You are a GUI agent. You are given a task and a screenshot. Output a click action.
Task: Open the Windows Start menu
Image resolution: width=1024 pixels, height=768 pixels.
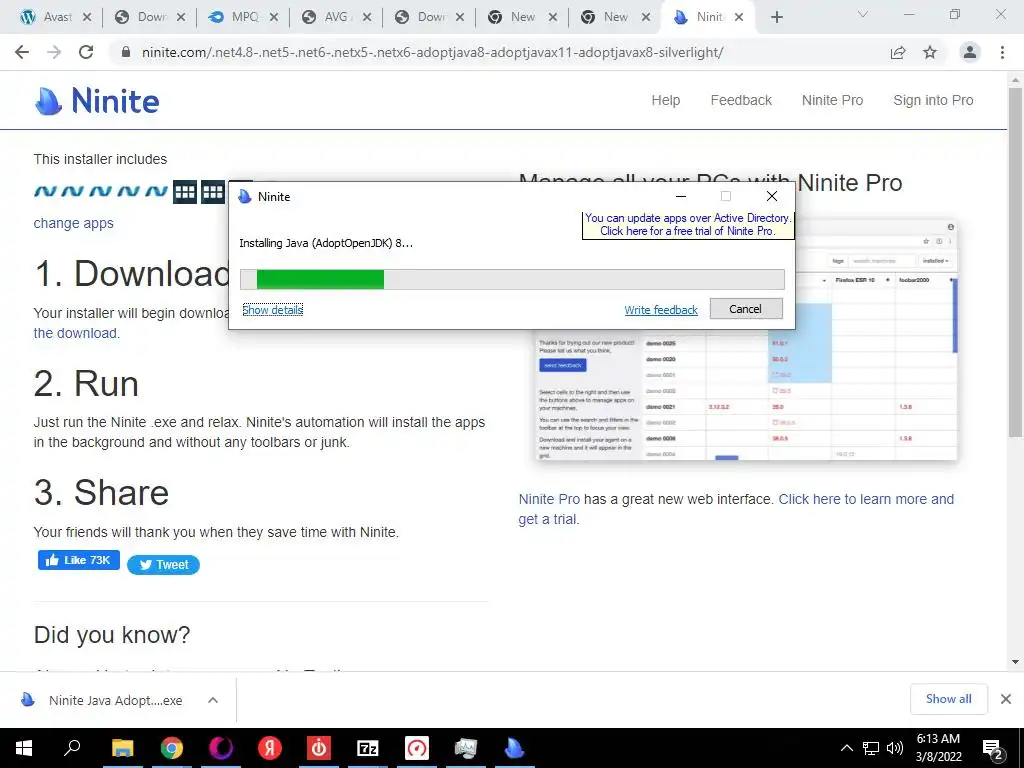coord(24,748)
